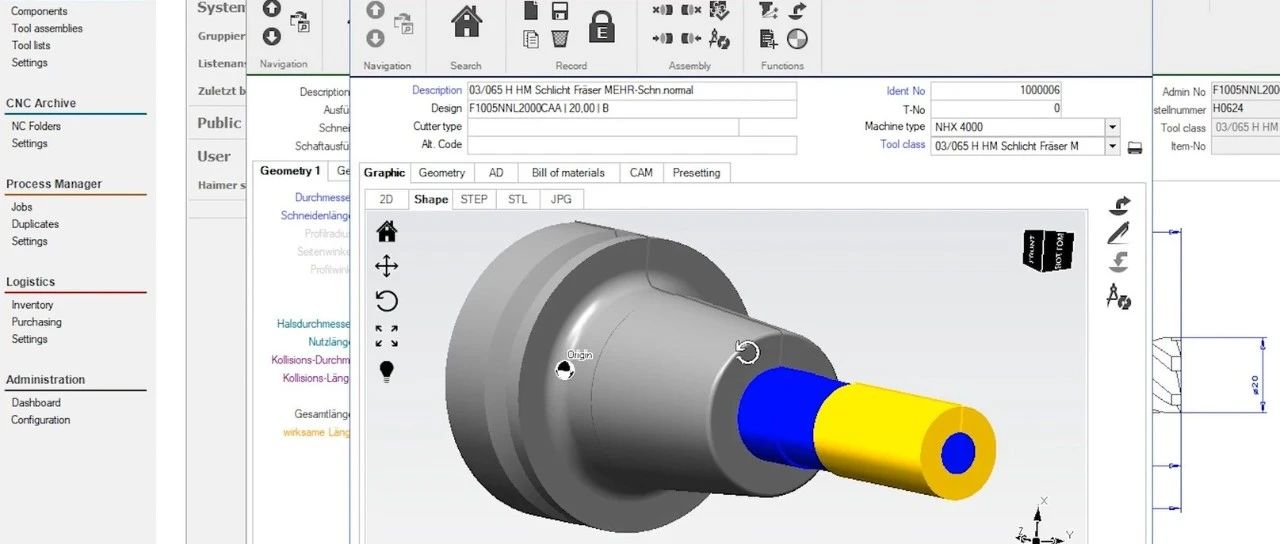Click the Alt. Code input field
Screen dimensions: 1280x544
point(631,145)
